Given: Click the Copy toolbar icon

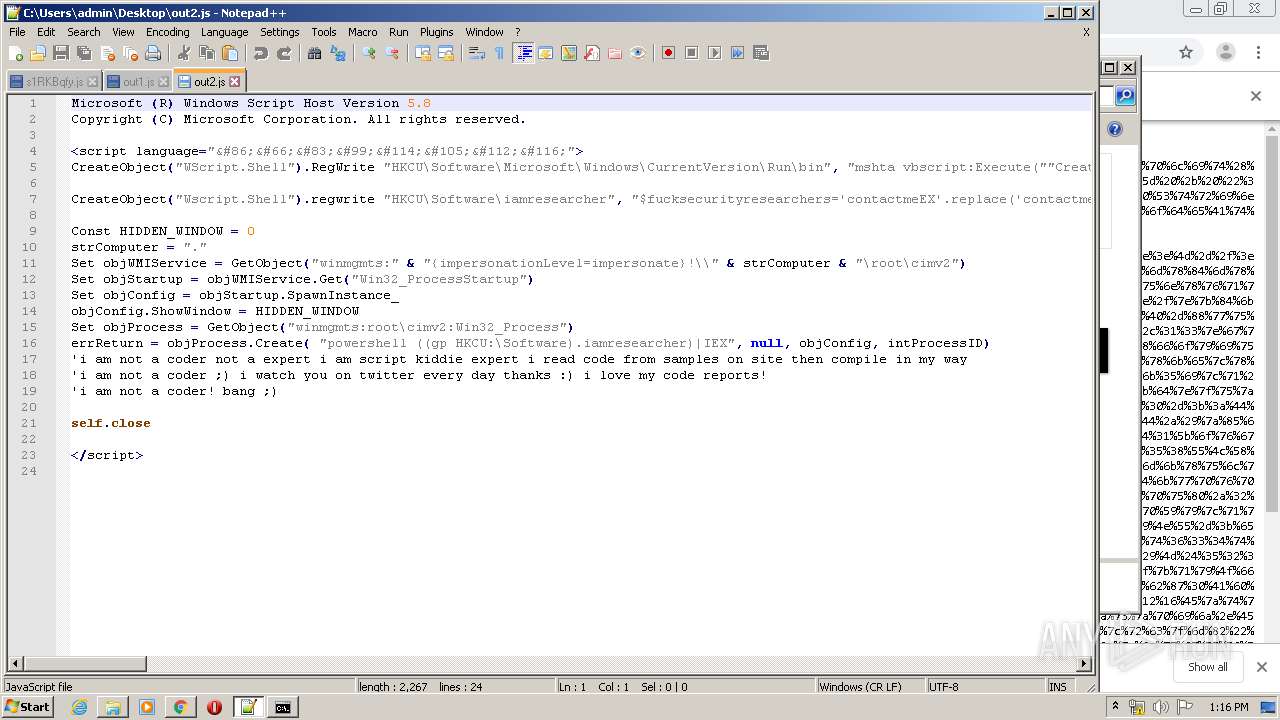Looking at the screenshot, I should point(206,53).
